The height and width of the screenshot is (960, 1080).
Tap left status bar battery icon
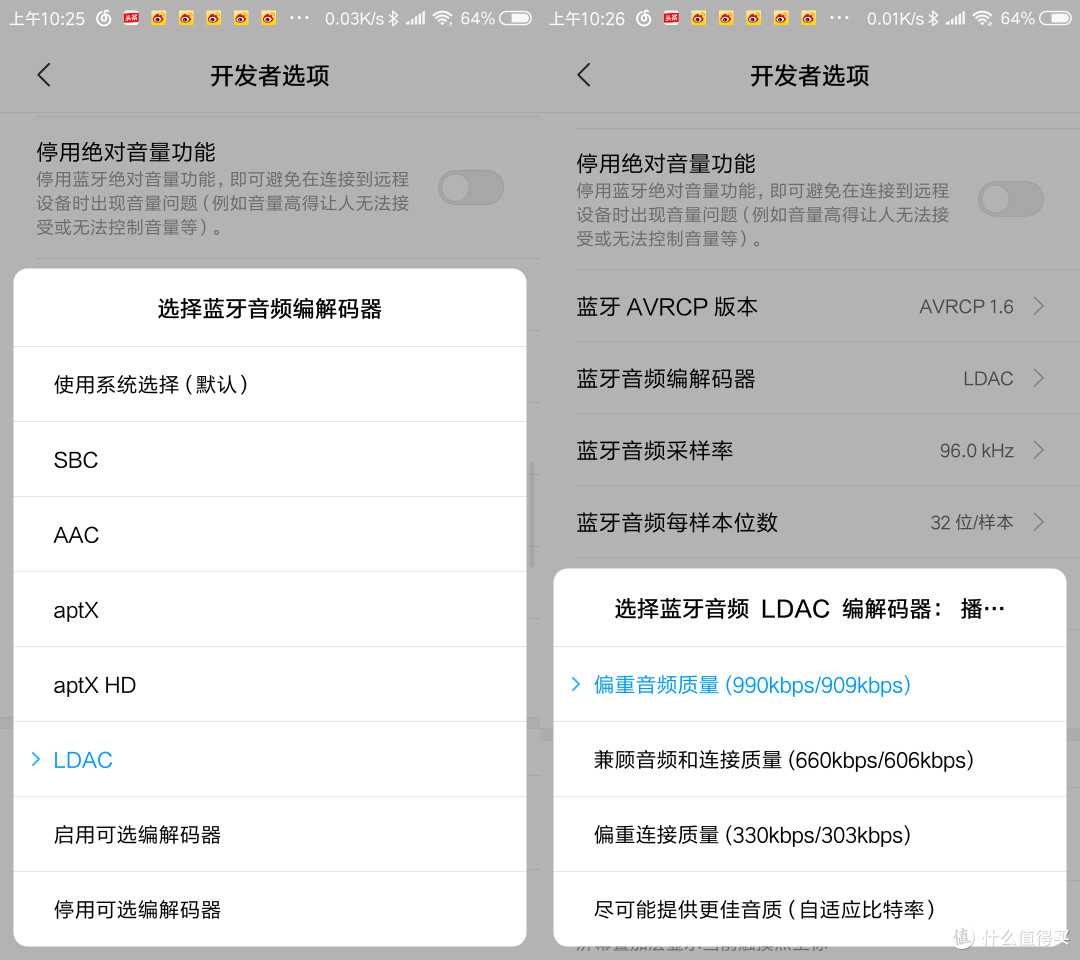[x=515, y=18]
